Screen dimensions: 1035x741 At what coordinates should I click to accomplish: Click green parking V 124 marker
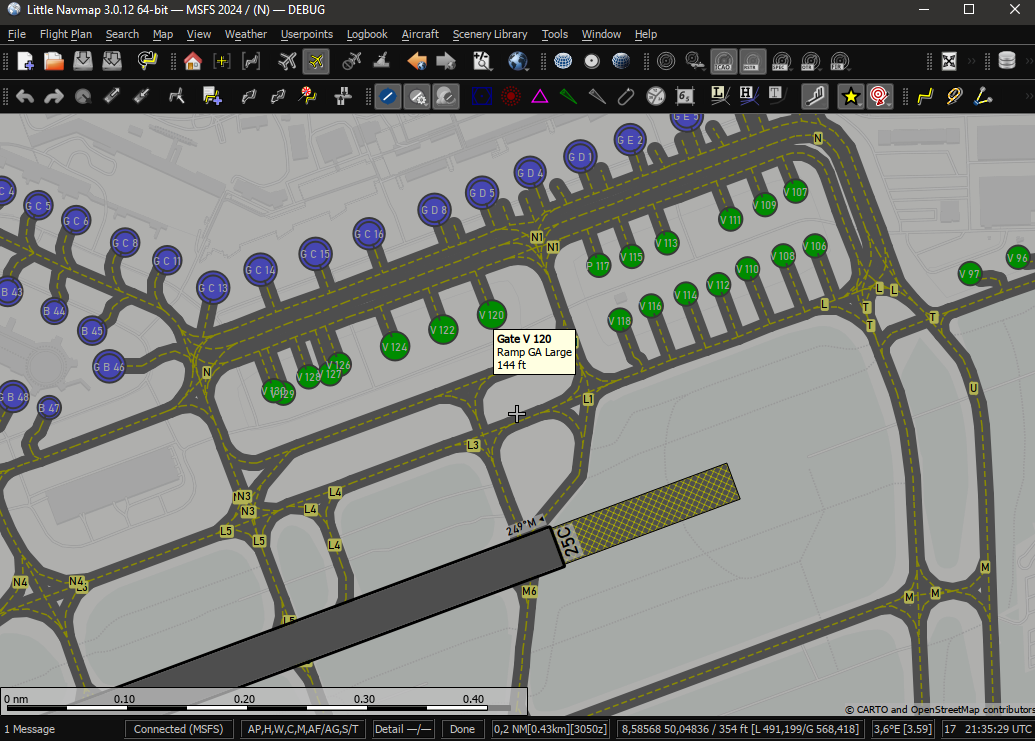(395, 346)
